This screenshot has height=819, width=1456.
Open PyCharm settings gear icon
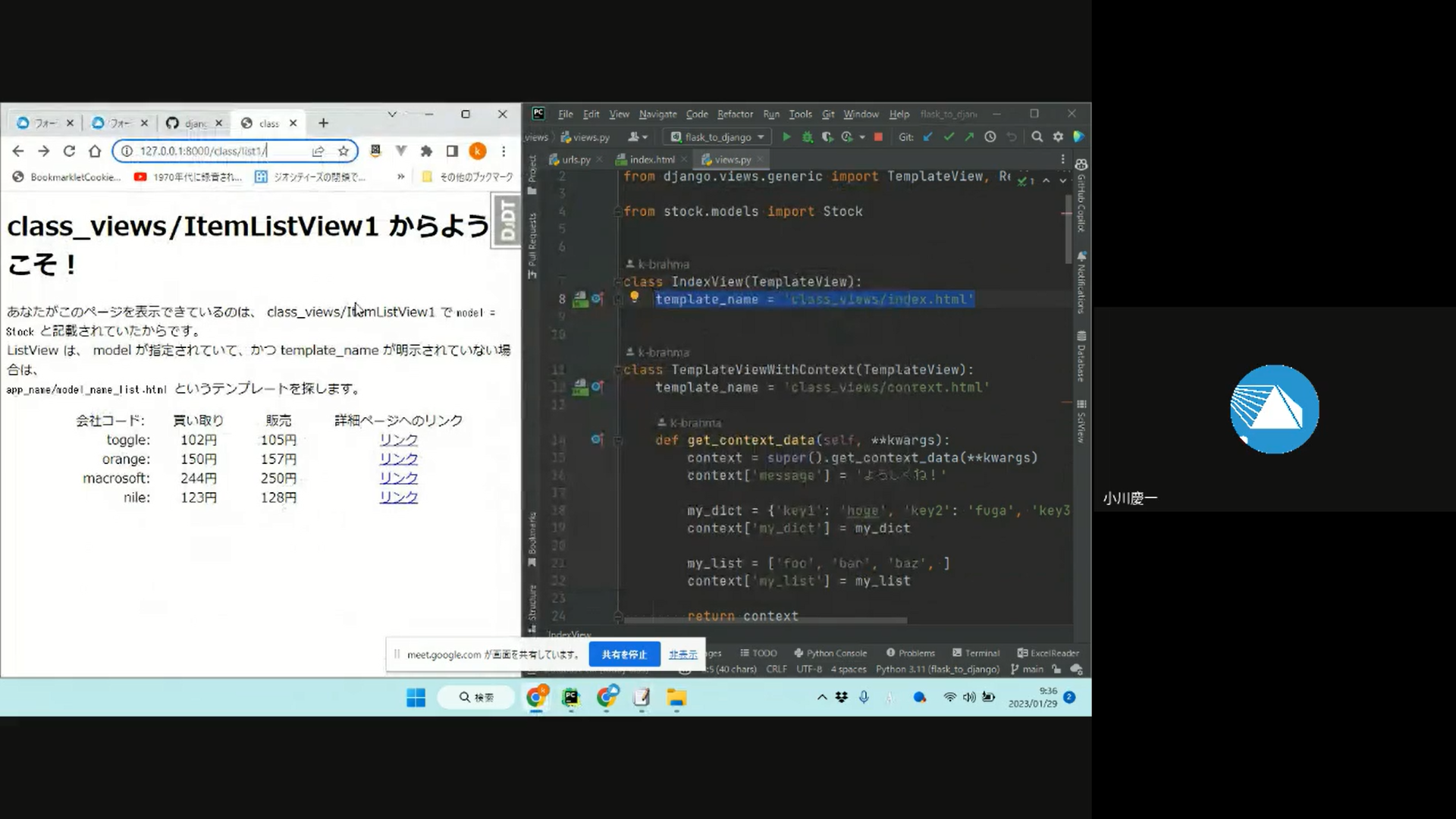[x=1058, y=136]
